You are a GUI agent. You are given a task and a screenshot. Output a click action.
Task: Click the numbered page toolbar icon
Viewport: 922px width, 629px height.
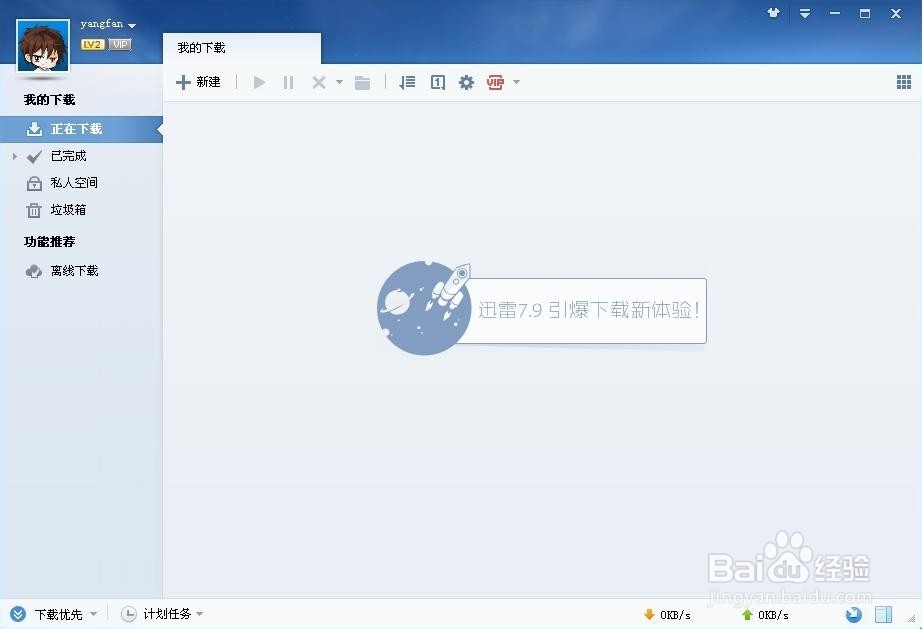(x=437, y=82)
